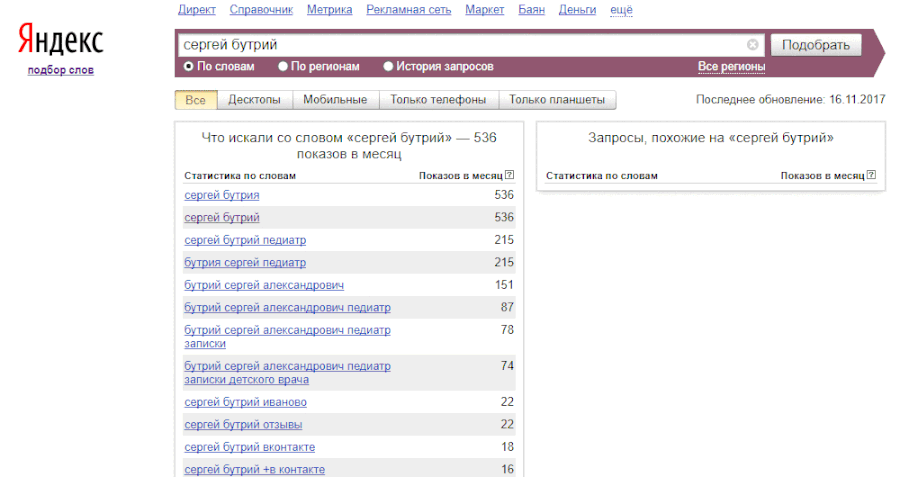This screenshot has height=477, width=900.
Task: Switch to the 'Только планшеты' tab
Action: coord(557,100)
